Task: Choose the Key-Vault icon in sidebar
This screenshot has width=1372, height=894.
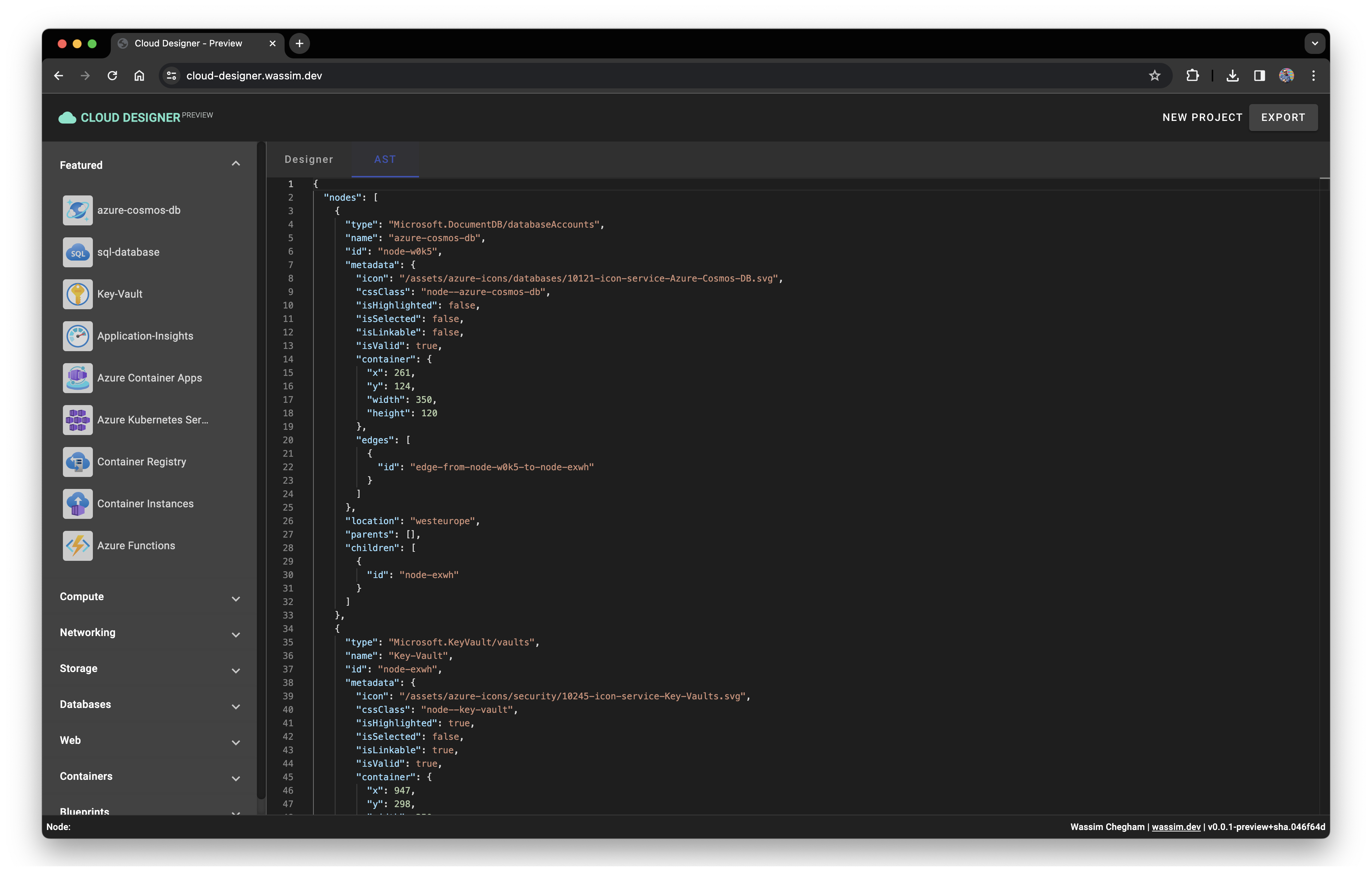Action: coord(78,294)
